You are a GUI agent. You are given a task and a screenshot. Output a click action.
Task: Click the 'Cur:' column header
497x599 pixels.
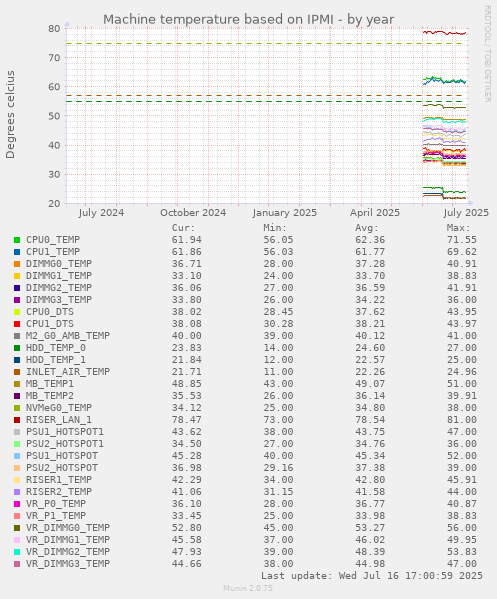183,228
